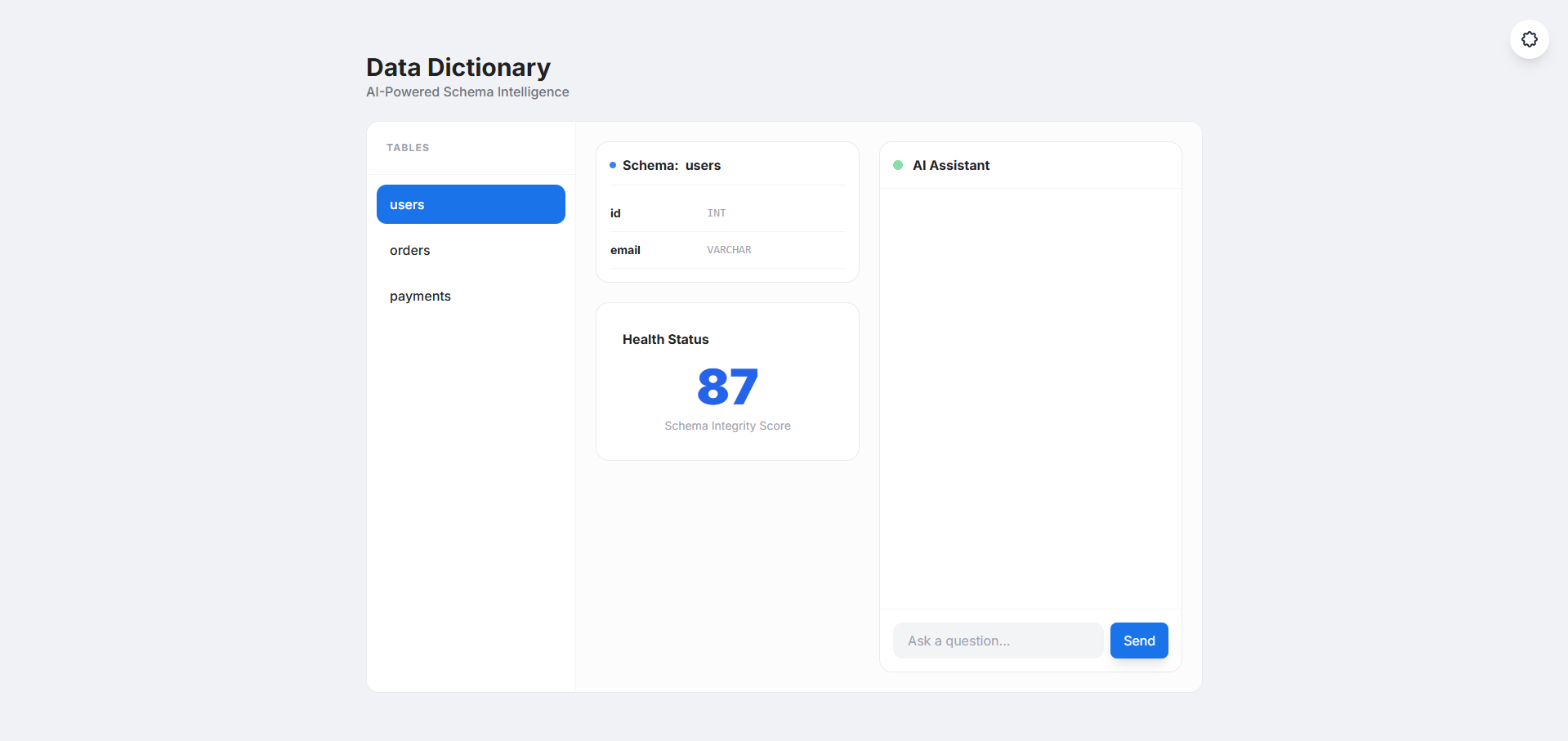The width and height of the screenshot is (1568, 741).
Task: Click the INT data type
Action: (717, 213)
